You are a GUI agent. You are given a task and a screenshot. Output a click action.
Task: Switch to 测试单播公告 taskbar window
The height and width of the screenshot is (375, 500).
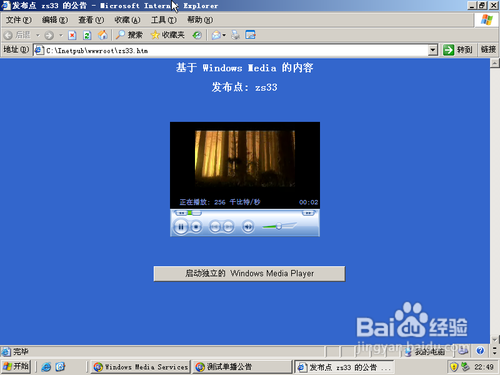[x=242, y=367]
